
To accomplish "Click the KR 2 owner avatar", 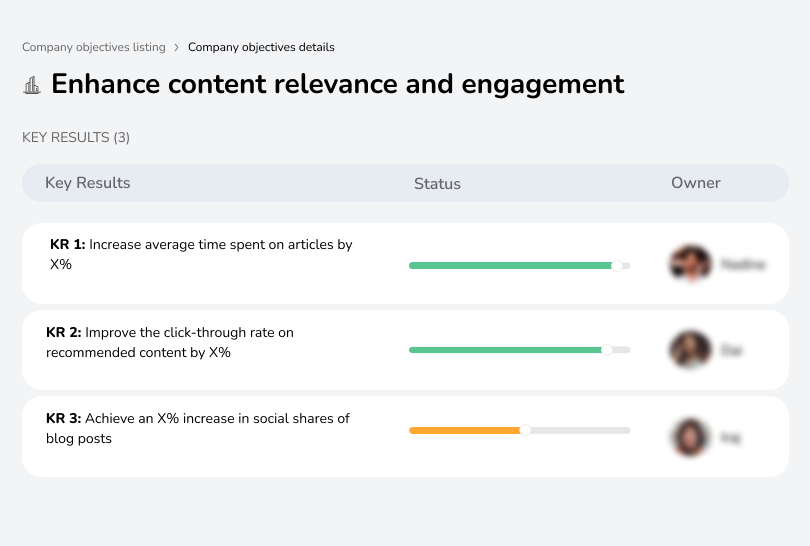I will (x=691, y=350).
